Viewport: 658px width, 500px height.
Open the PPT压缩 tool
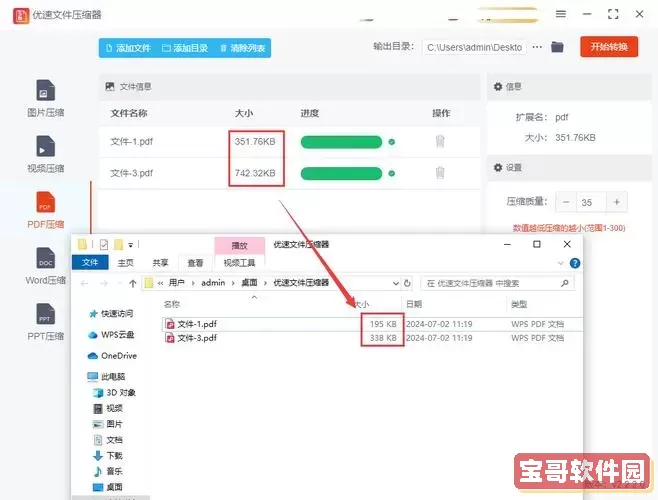[x=45, y=322]
